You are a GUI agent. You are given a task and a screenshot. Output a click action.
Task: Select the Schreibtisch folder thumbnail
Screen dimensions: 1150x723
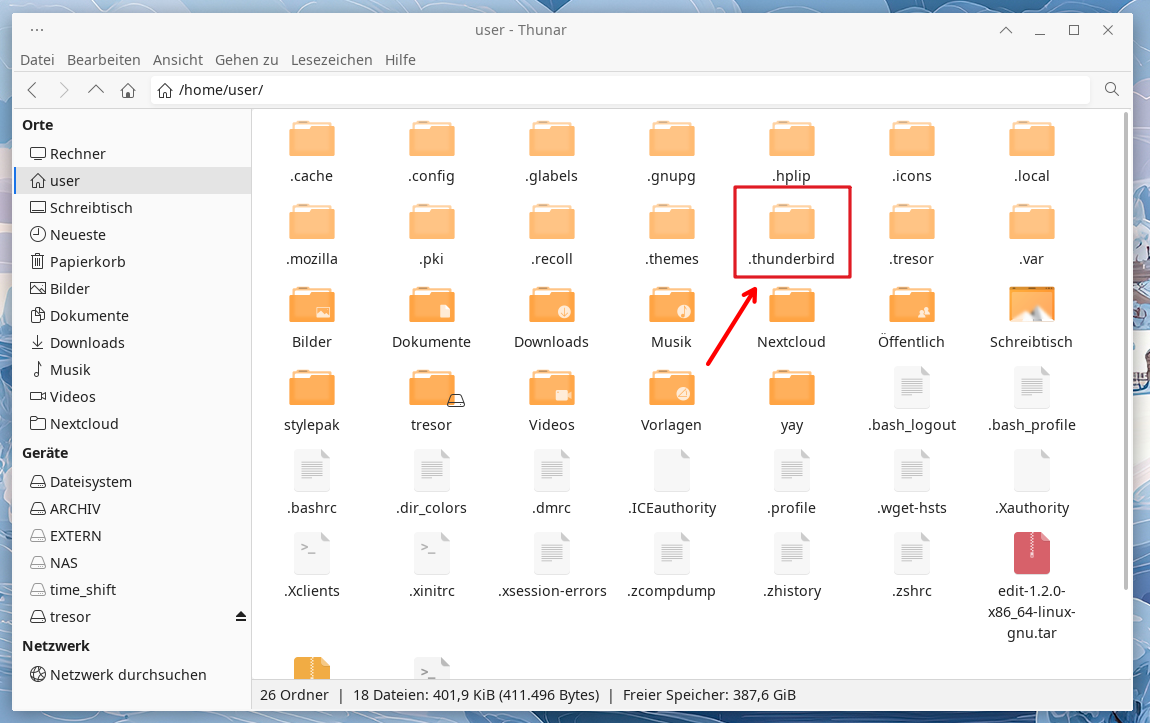coord(1031,305)
